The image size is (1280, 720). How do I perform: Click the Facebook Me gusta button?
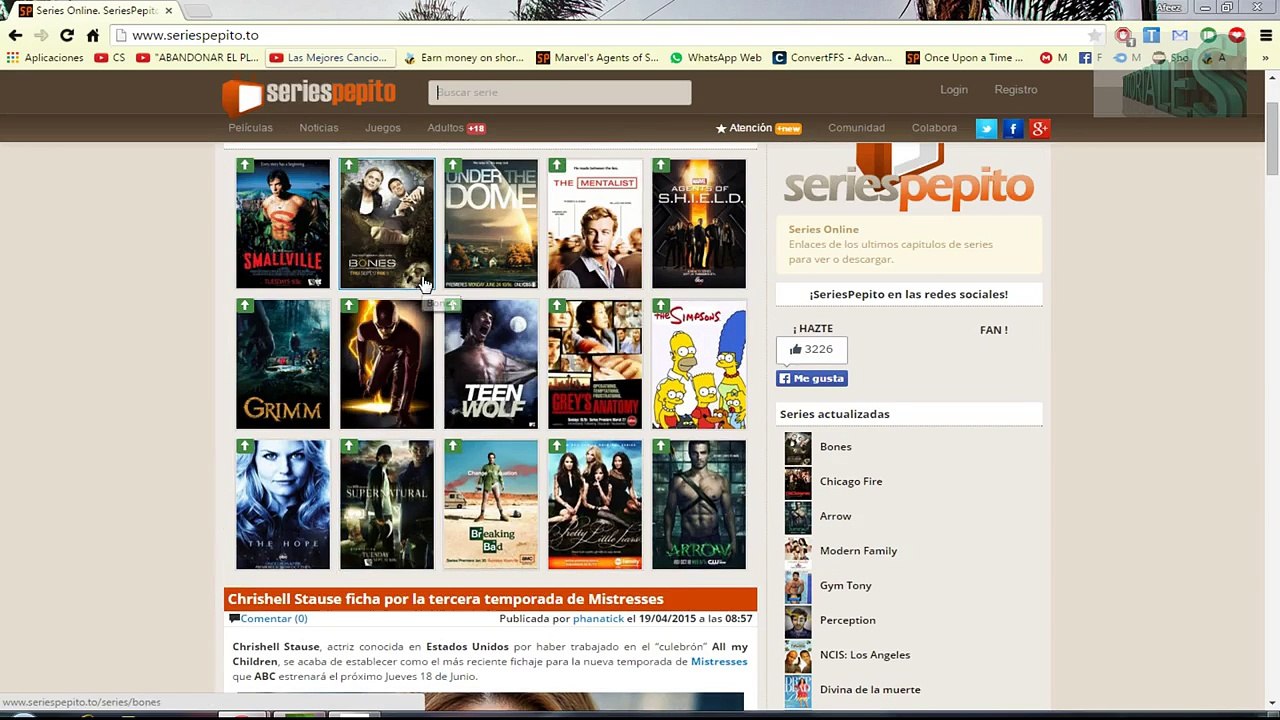(x=812, y=378)
